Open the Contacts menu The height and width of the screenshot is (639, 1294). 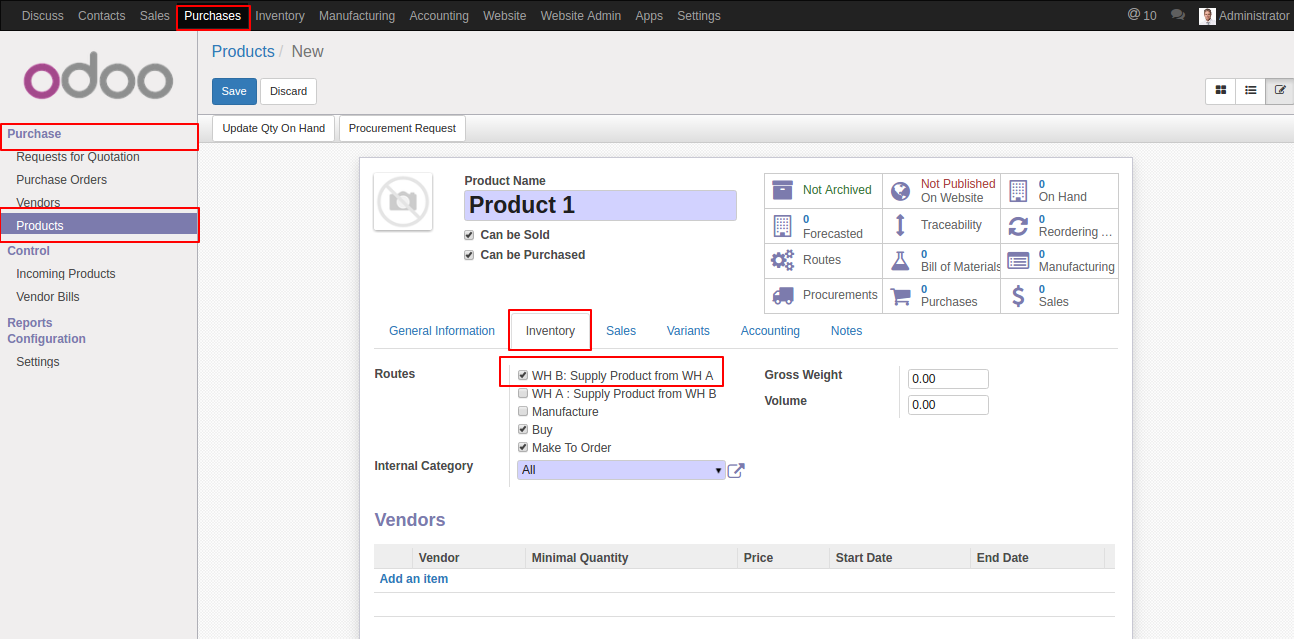[x=102, y=15]
